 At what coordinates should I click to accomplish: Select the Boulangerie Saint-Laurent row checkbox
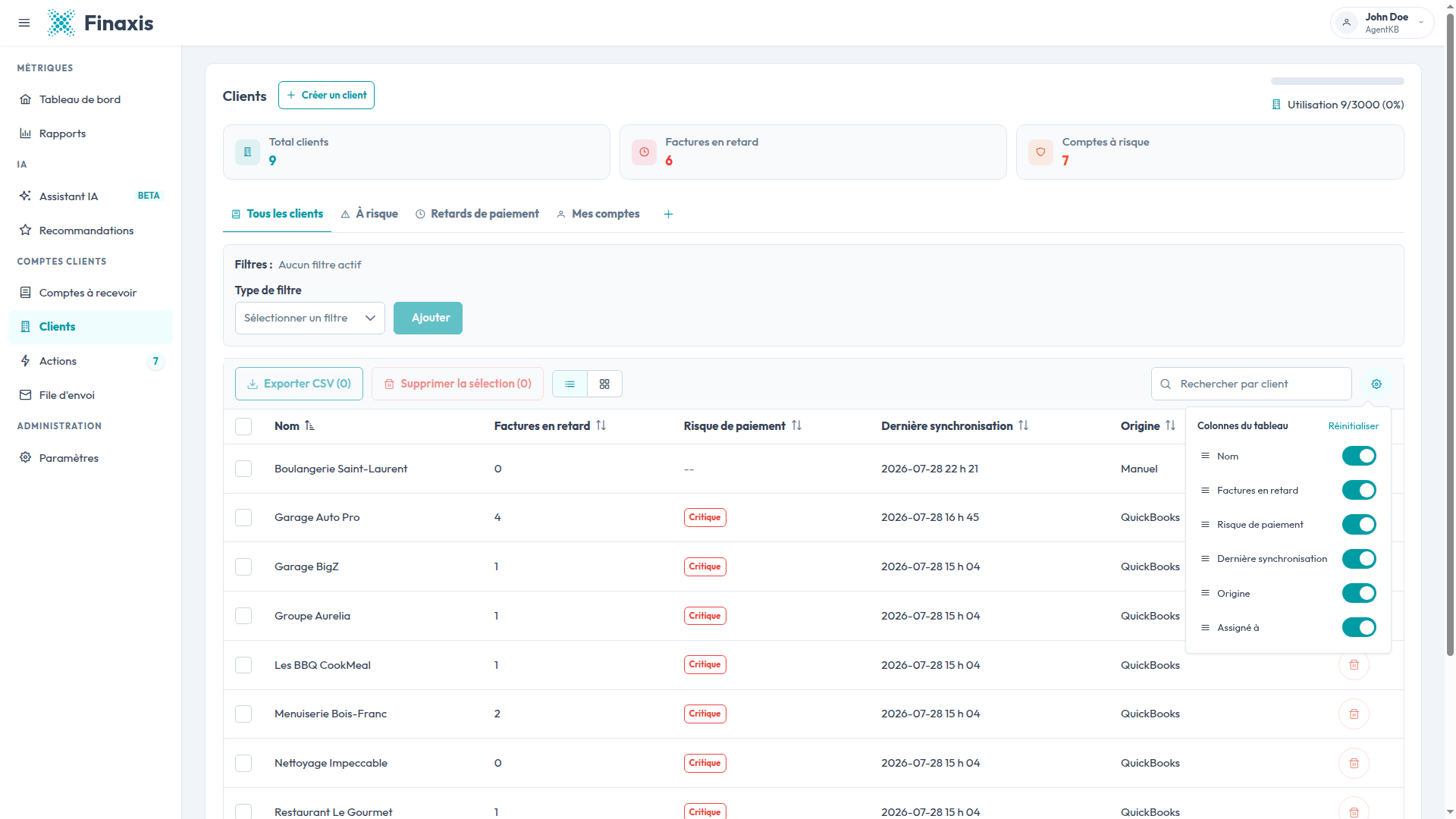(x=243, y=469)
